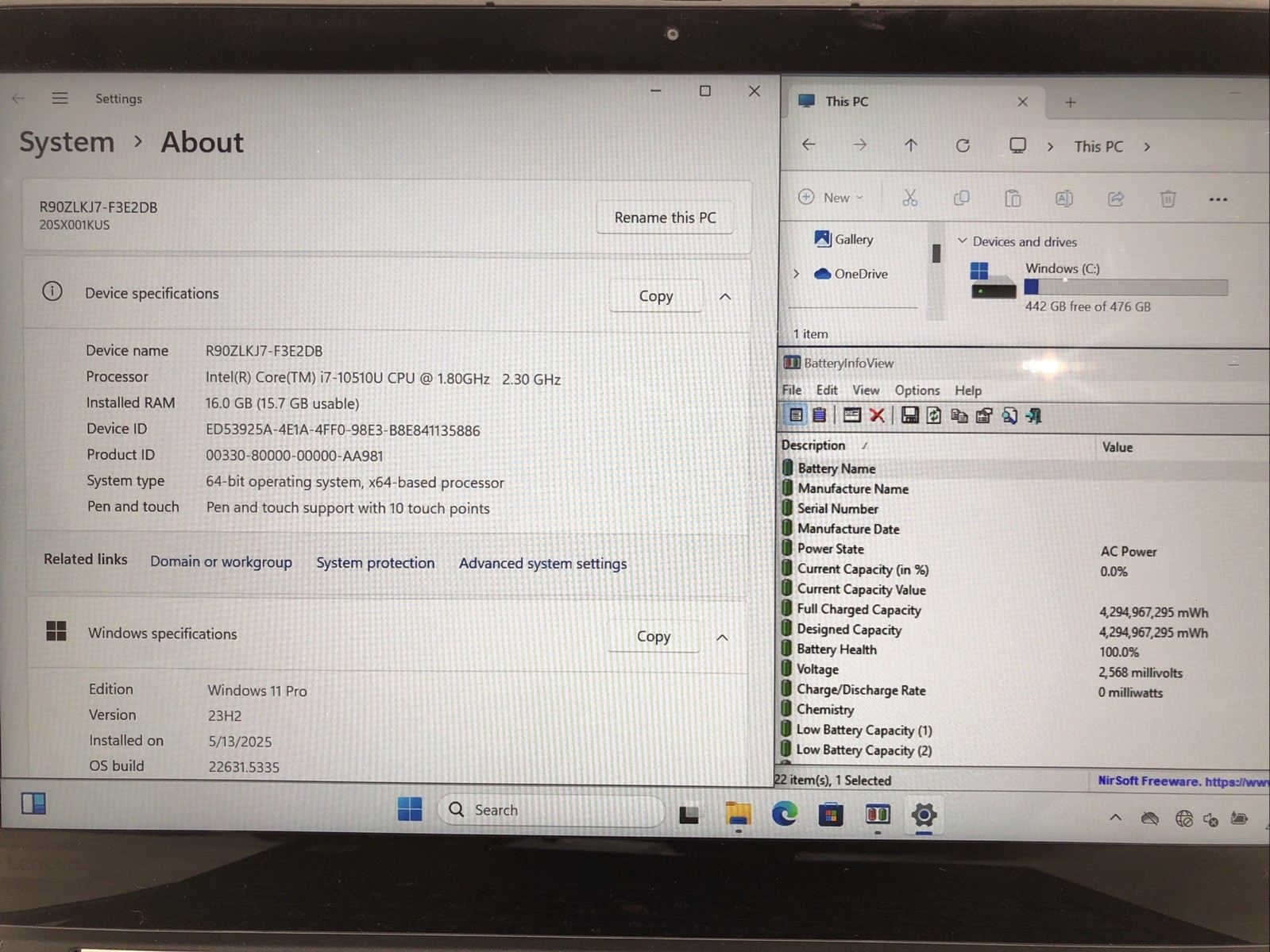This screenshot has width=1270, height=952.
Task: Open the System protection link
Action: tap(376, 562)
